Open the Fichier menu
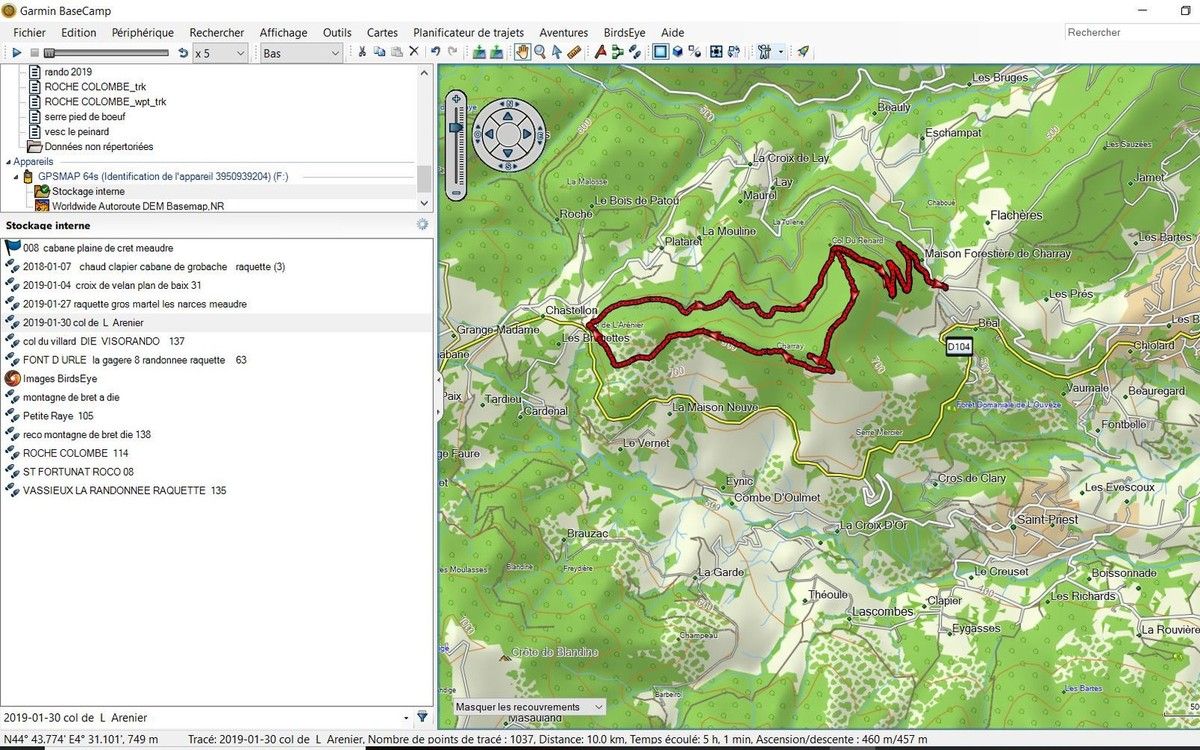 (x=30, y=32)
